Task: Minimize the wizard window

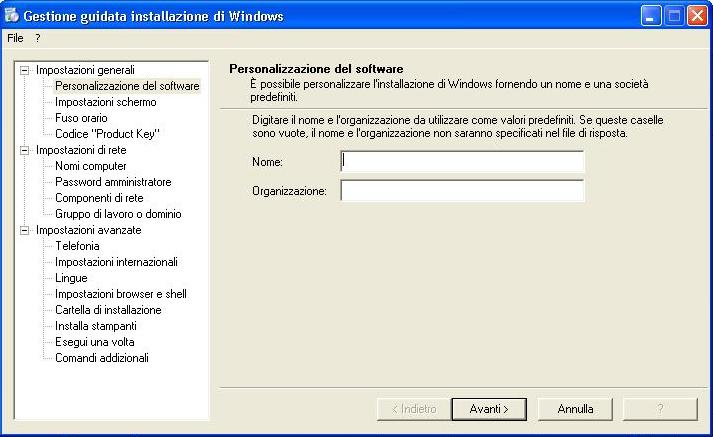Action: pyautogui.click(x=651, y=16)
